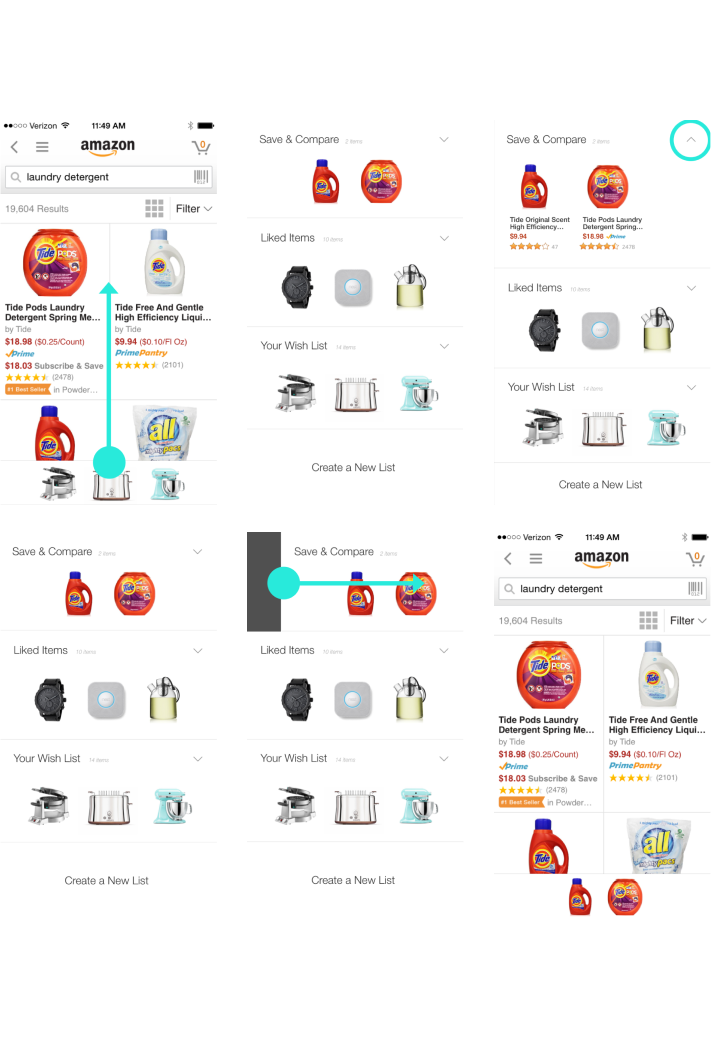Tap Create a New List in top-middle panel
This screenshot has width=713, height=1050.
pyautogui.click(x=353, y=467)
